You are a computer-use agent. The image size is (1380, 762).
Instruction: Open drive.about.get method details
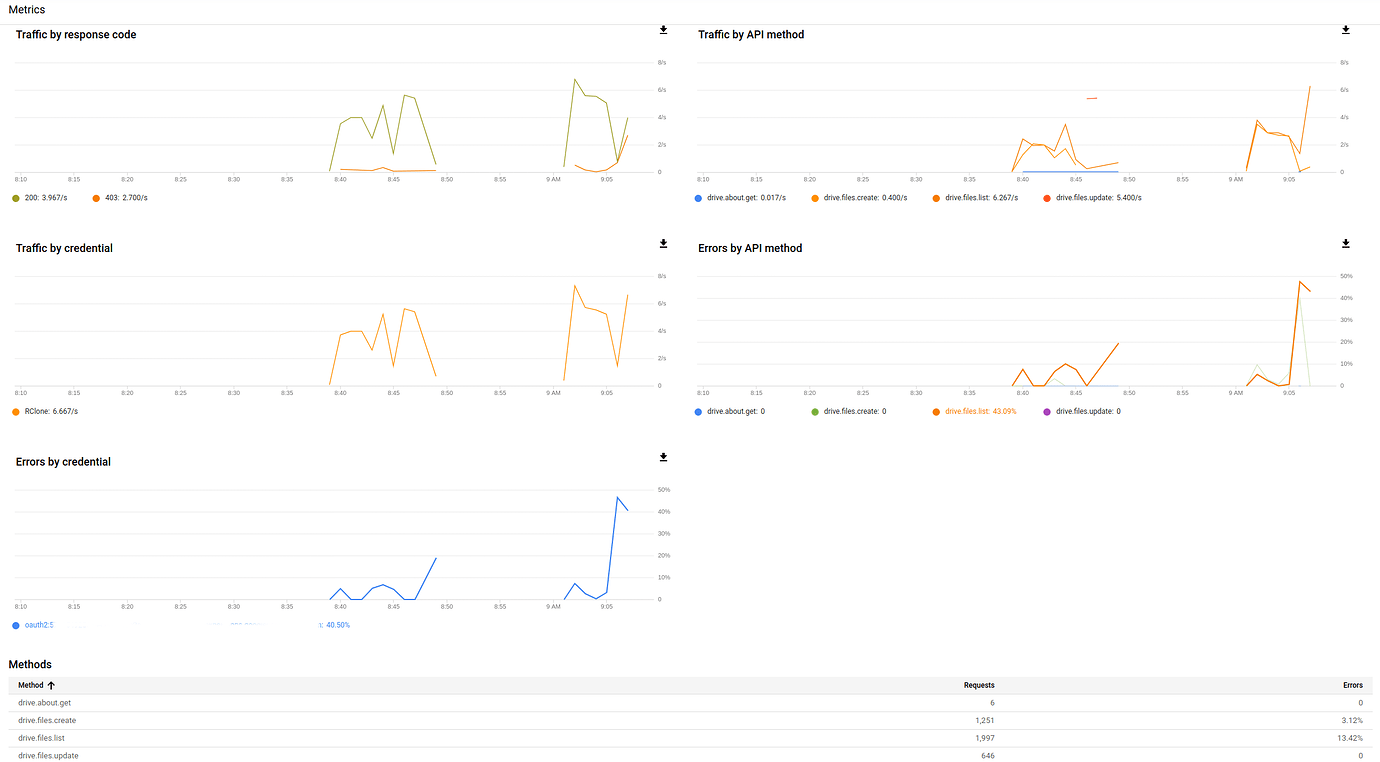click(x=43, y=702)
